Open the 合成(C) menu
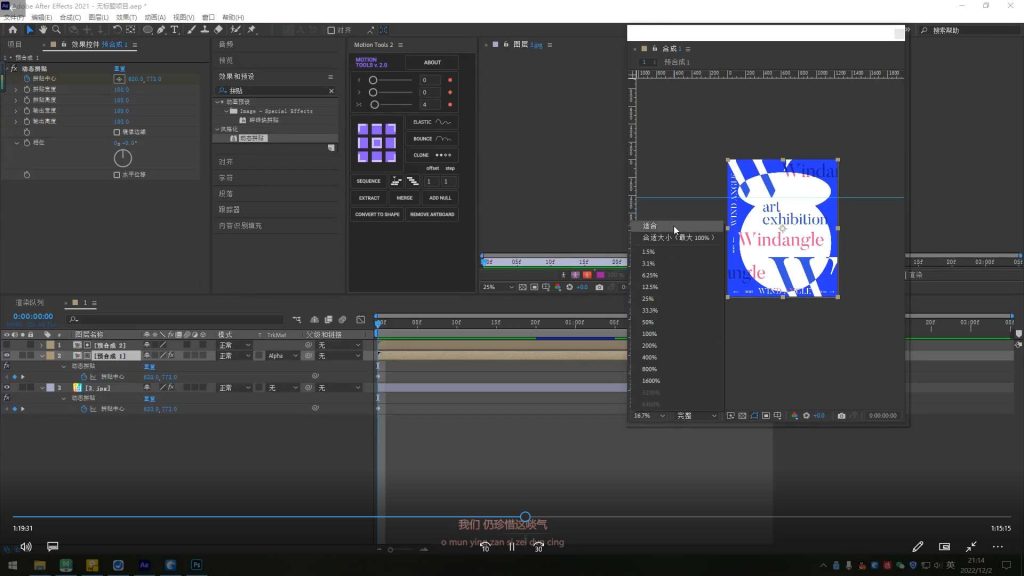This screenshot has width=1024, height=576. pos(70,17)
